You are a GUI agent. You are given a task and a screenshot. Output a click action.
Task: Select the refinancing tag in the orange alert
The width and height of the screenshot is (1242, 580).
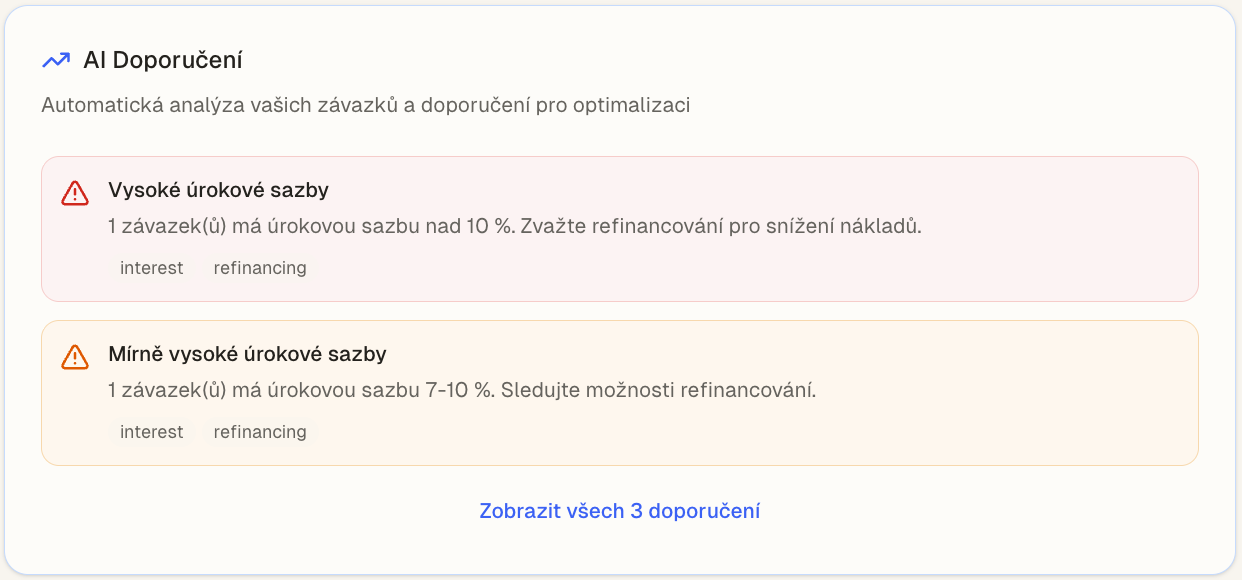click(x=260, y=431)
